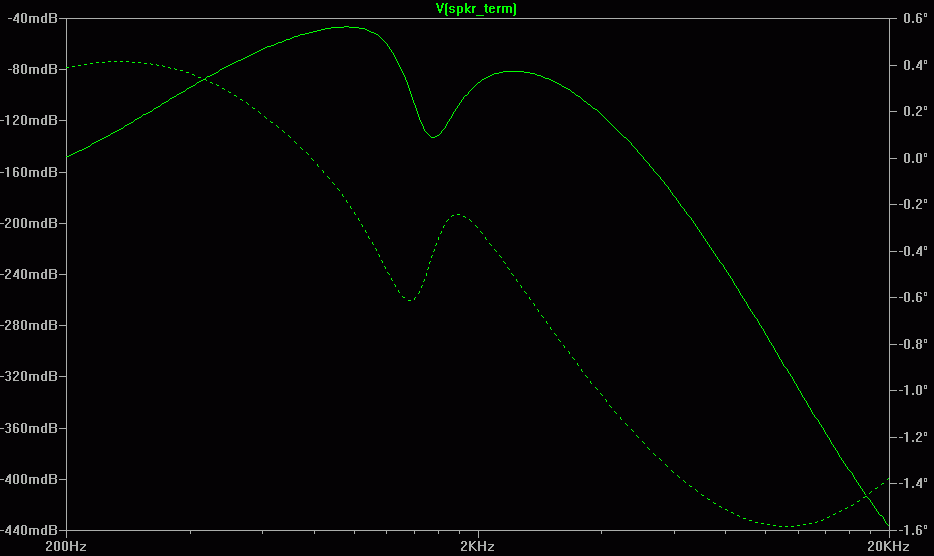This screenshot has height=556, width=934.
Task: Click the -240mdB left axis label
Action: pyautogui.click(x=29, y=274)
